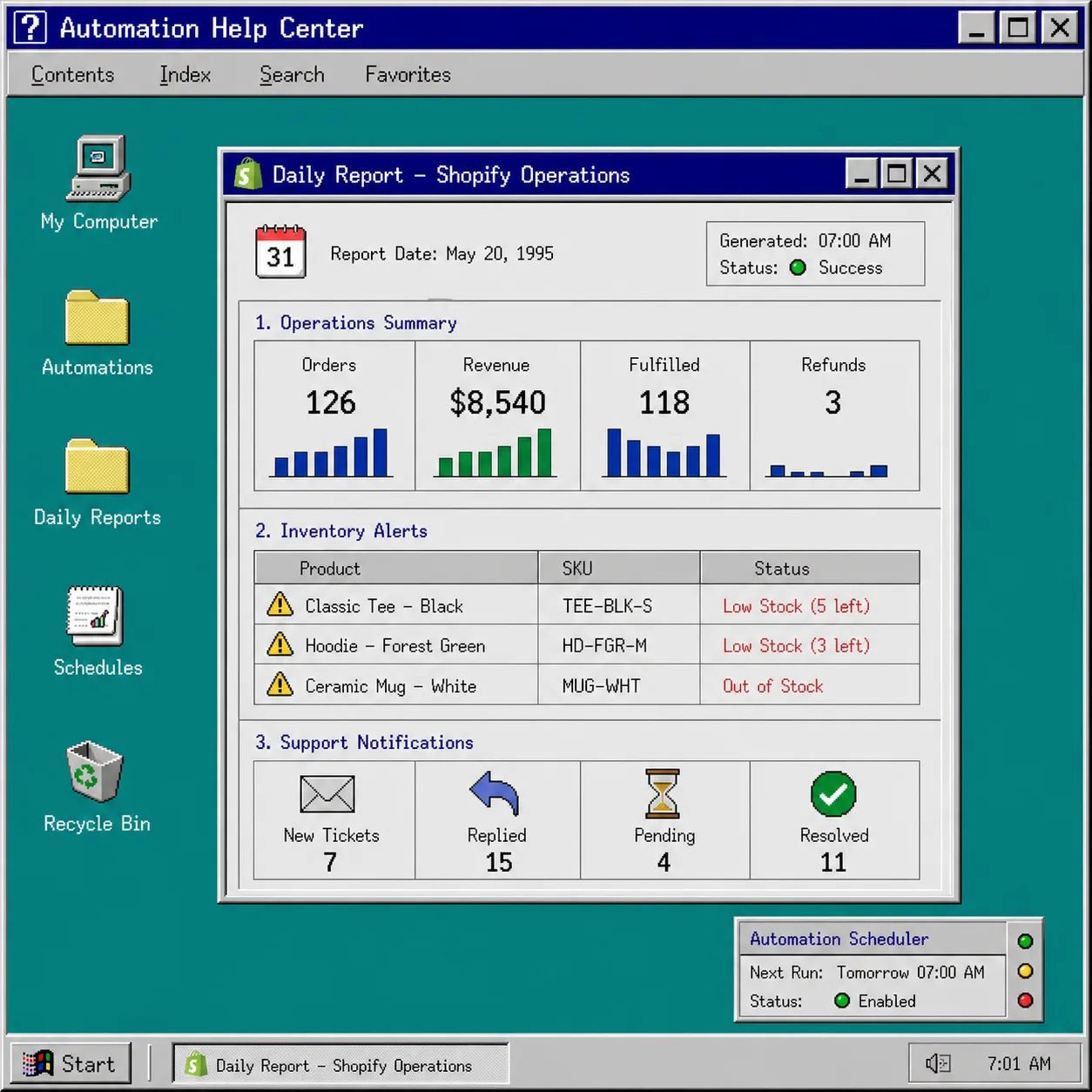Open the Favorites menu
Image resolution: width=1092 pixels, height=1092 pixels.
point(408,75)
